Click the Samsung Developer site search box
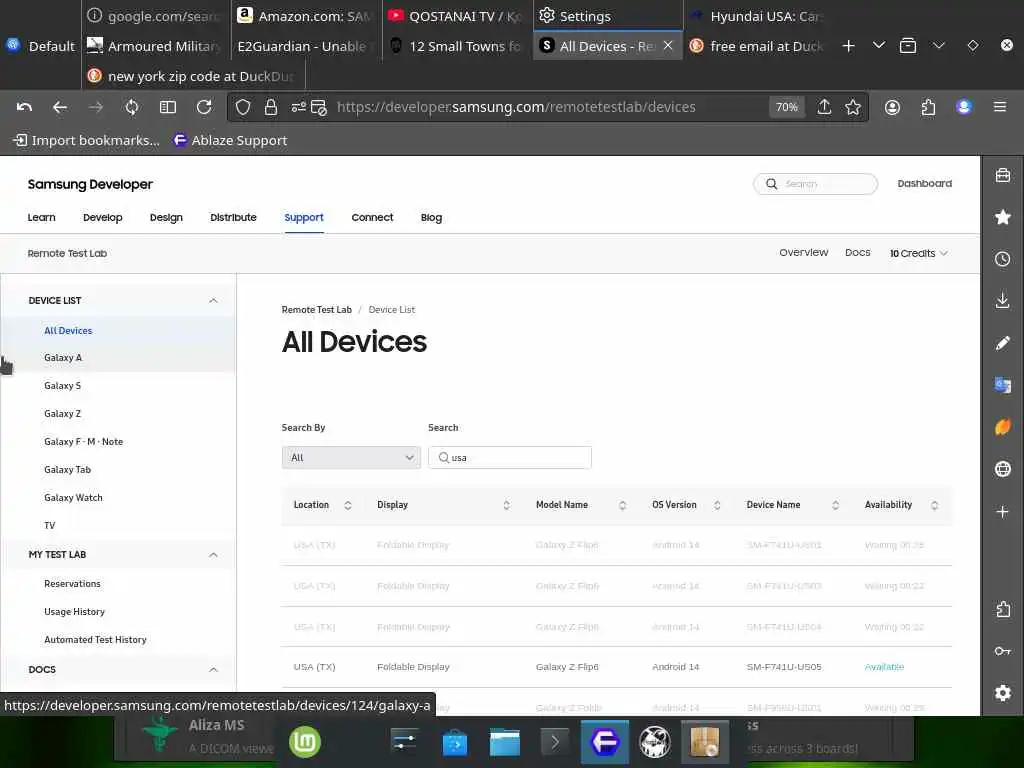The width and height of the screenshot is (1024, 768). (x=815, y=184)
